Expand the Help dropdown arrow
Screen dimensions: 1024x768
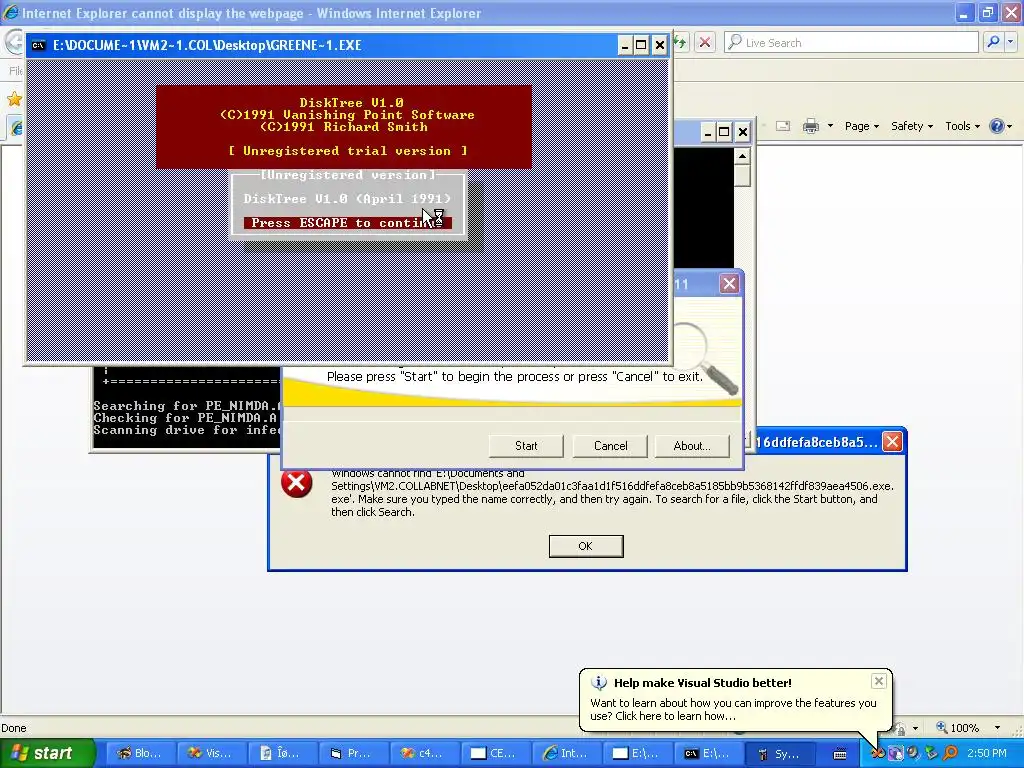[x=1010, y=127]
